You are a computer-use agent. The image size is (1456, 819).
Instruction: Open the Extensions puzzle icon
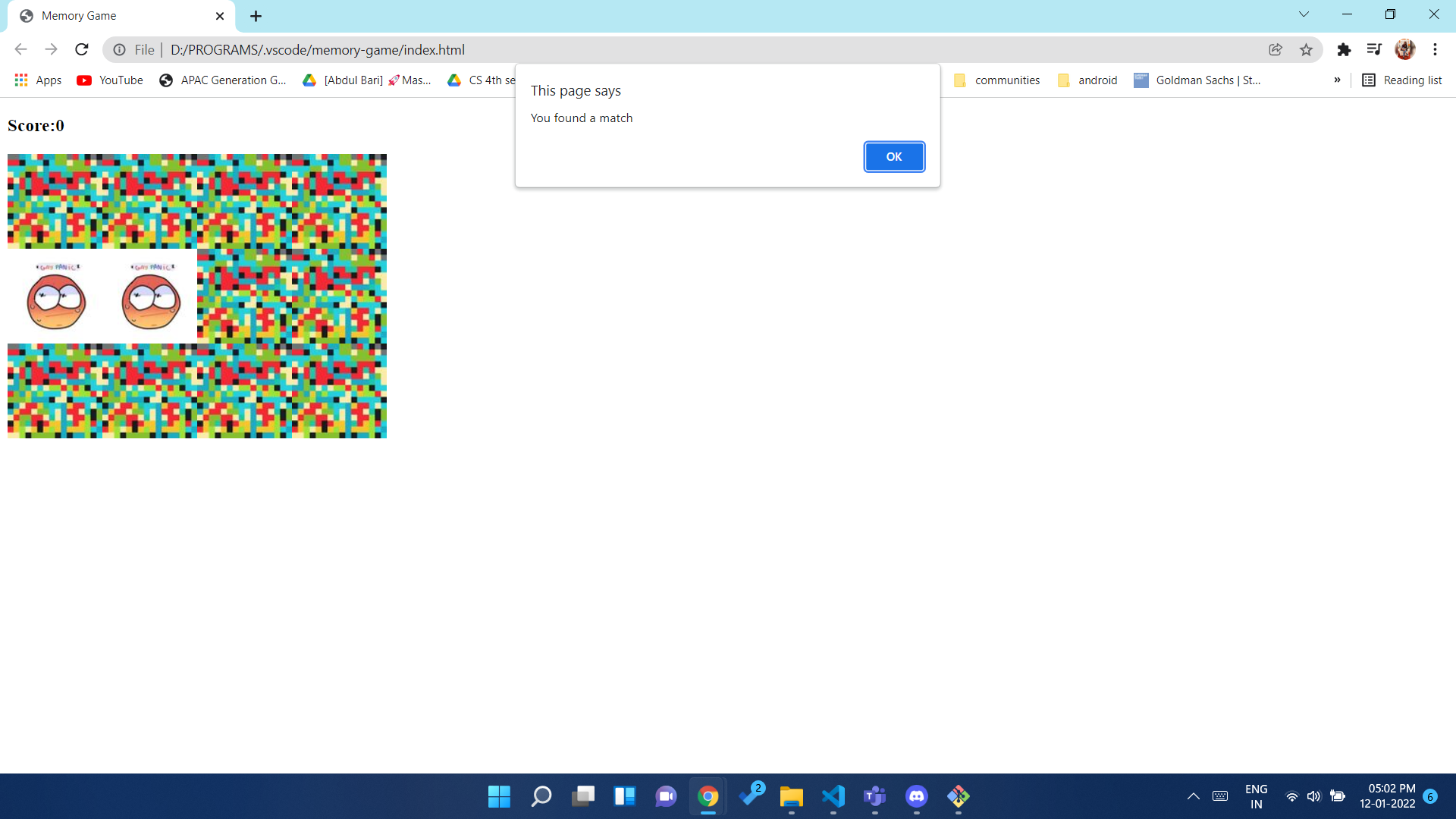coord(1344,50)
